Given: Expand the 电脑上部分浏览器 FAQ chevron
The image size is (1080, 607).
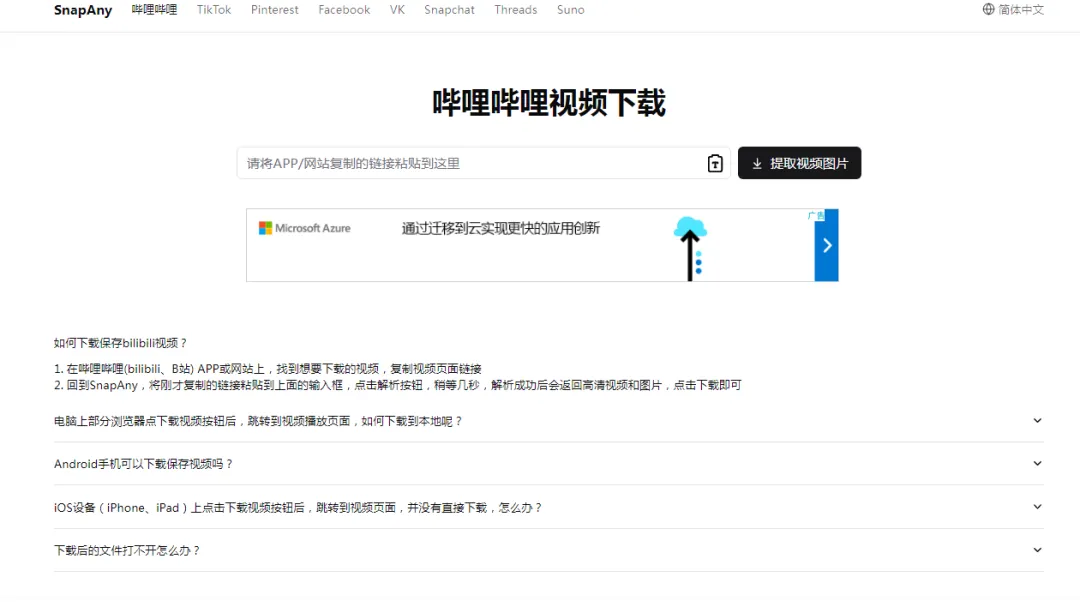Looking at the screenshot, I should (x=1037, y=420).
